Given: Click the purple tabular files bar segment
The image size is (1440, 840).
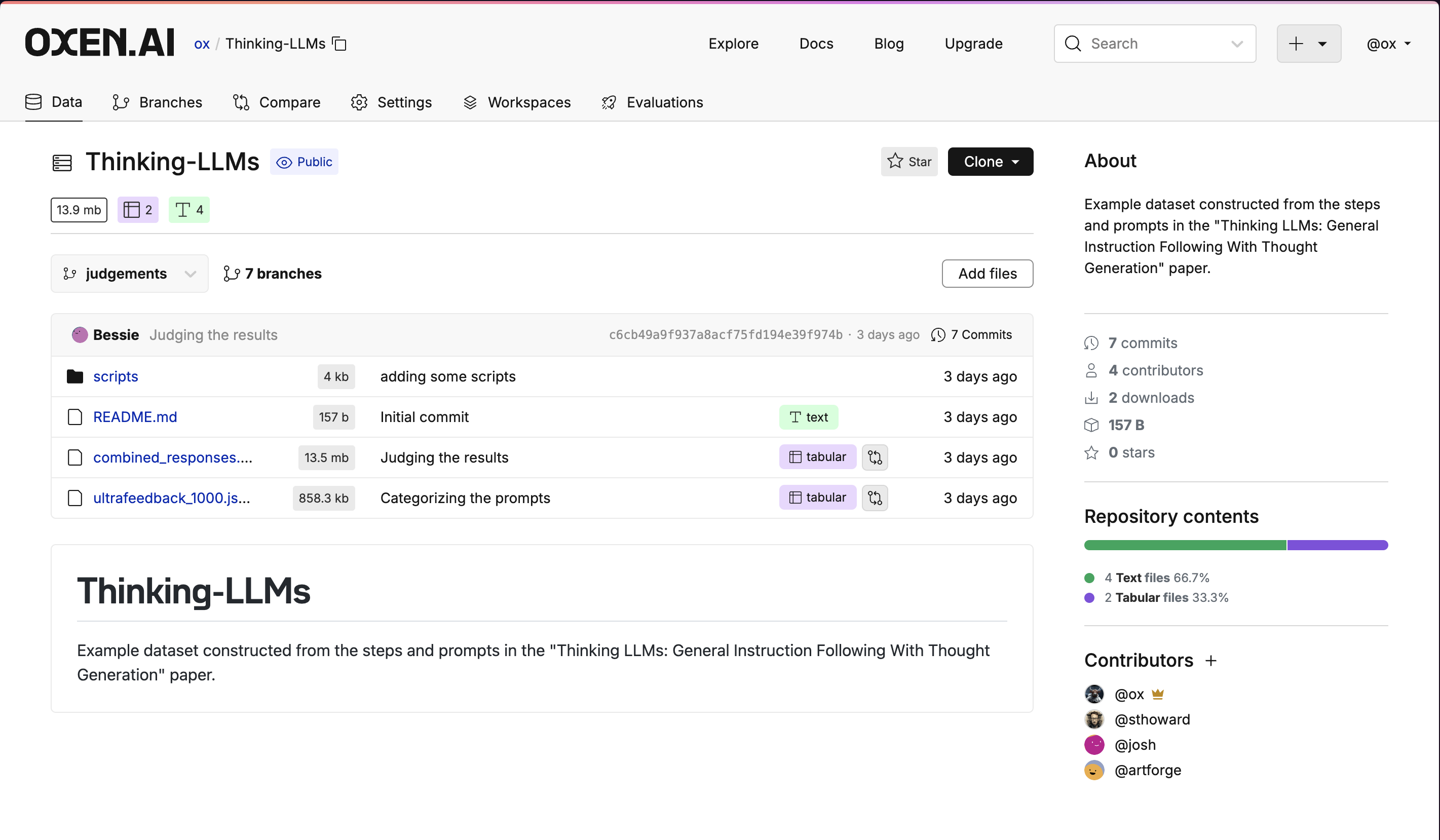Looking at the screenshot, I should pos(1337,545).
